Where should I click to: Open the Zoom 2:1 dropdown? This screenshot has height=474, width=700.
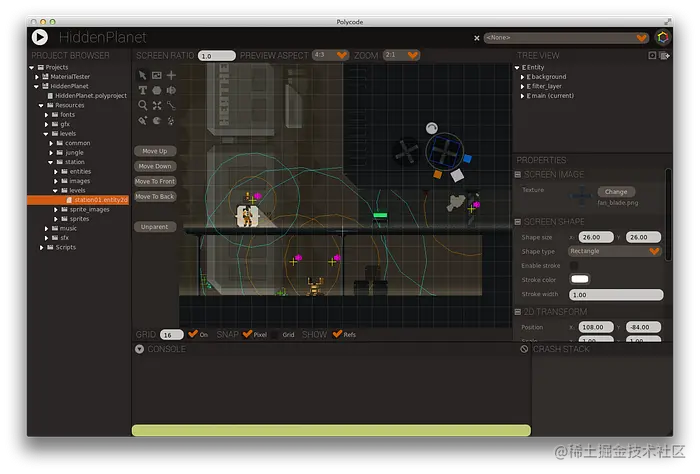(401, 55)
